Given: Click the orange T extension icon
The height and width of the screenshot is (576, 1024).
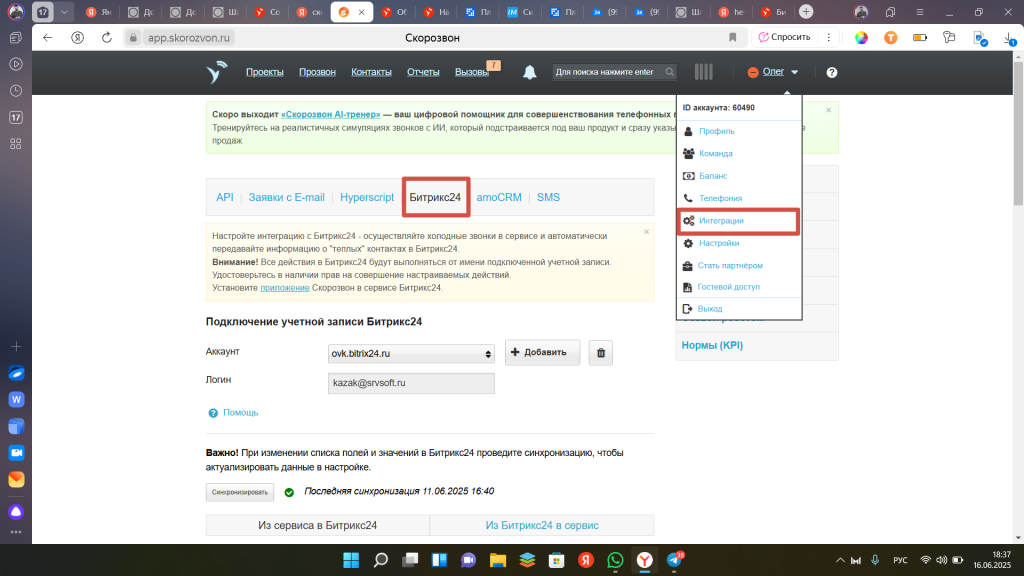Looking at the screenshot, I should tap(891, 38).
